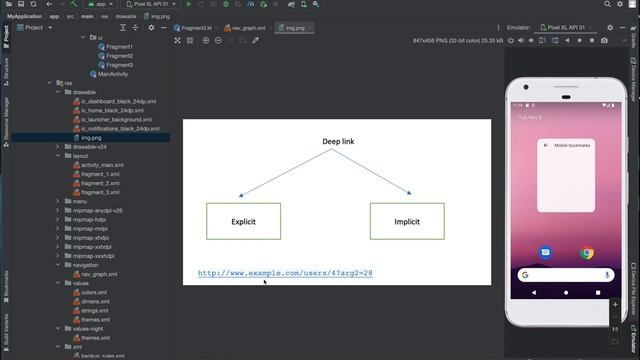Screen dimensions: 640x360
Task: Open Emulator panel settings gear
Action: point(610,28)
